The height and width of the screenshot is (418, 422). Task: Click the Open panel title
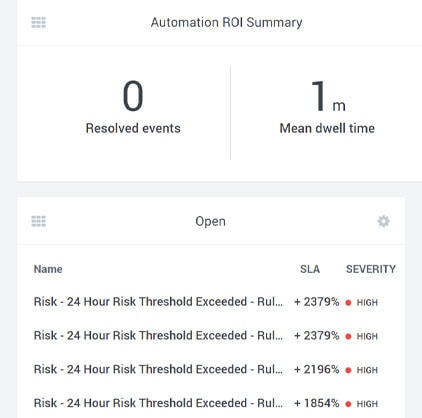[x=210, y=221]
